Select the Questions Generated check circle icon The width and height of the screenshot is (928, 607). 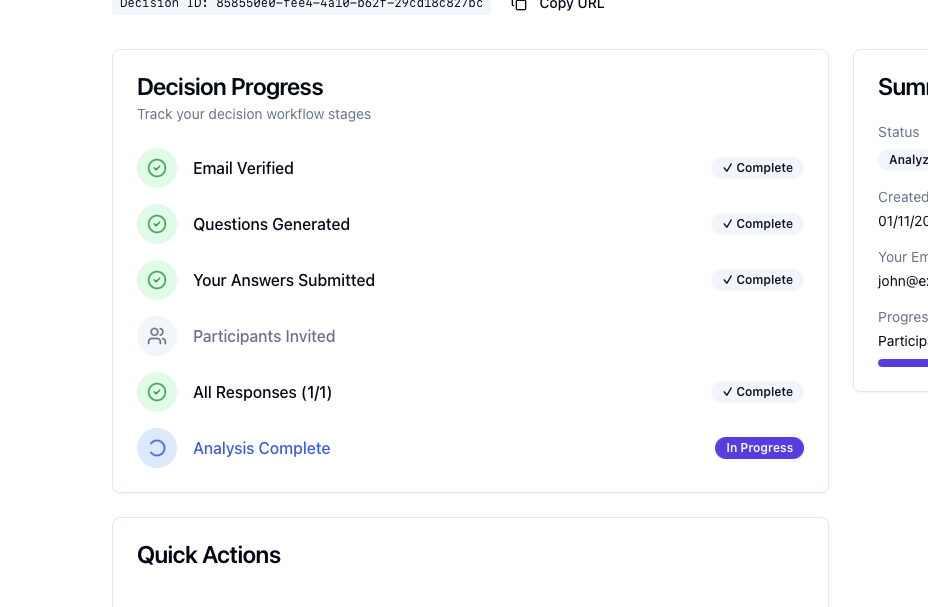[157, 224]
